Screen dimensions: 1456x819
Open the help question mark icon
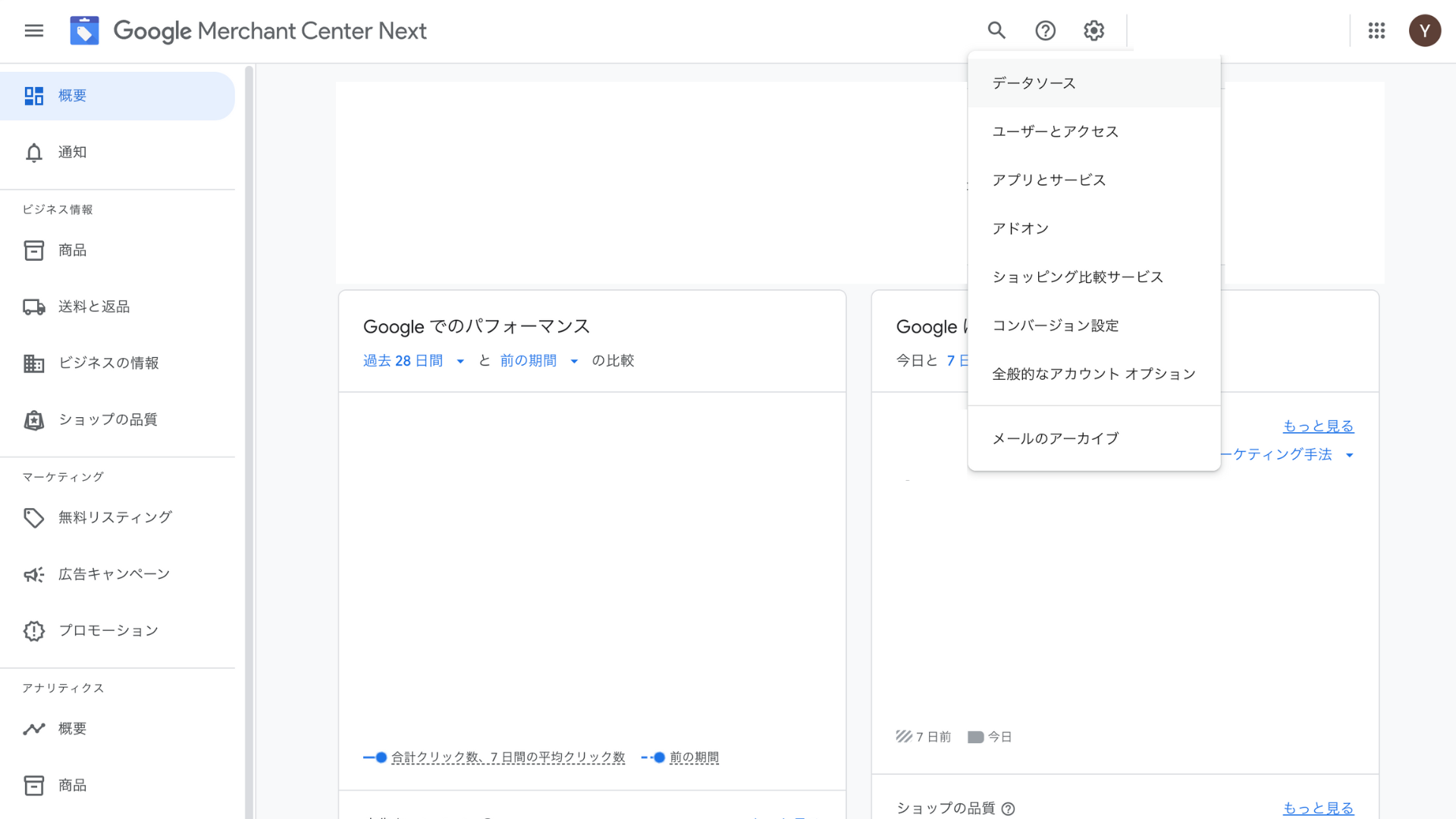(x=1045, y=30)
